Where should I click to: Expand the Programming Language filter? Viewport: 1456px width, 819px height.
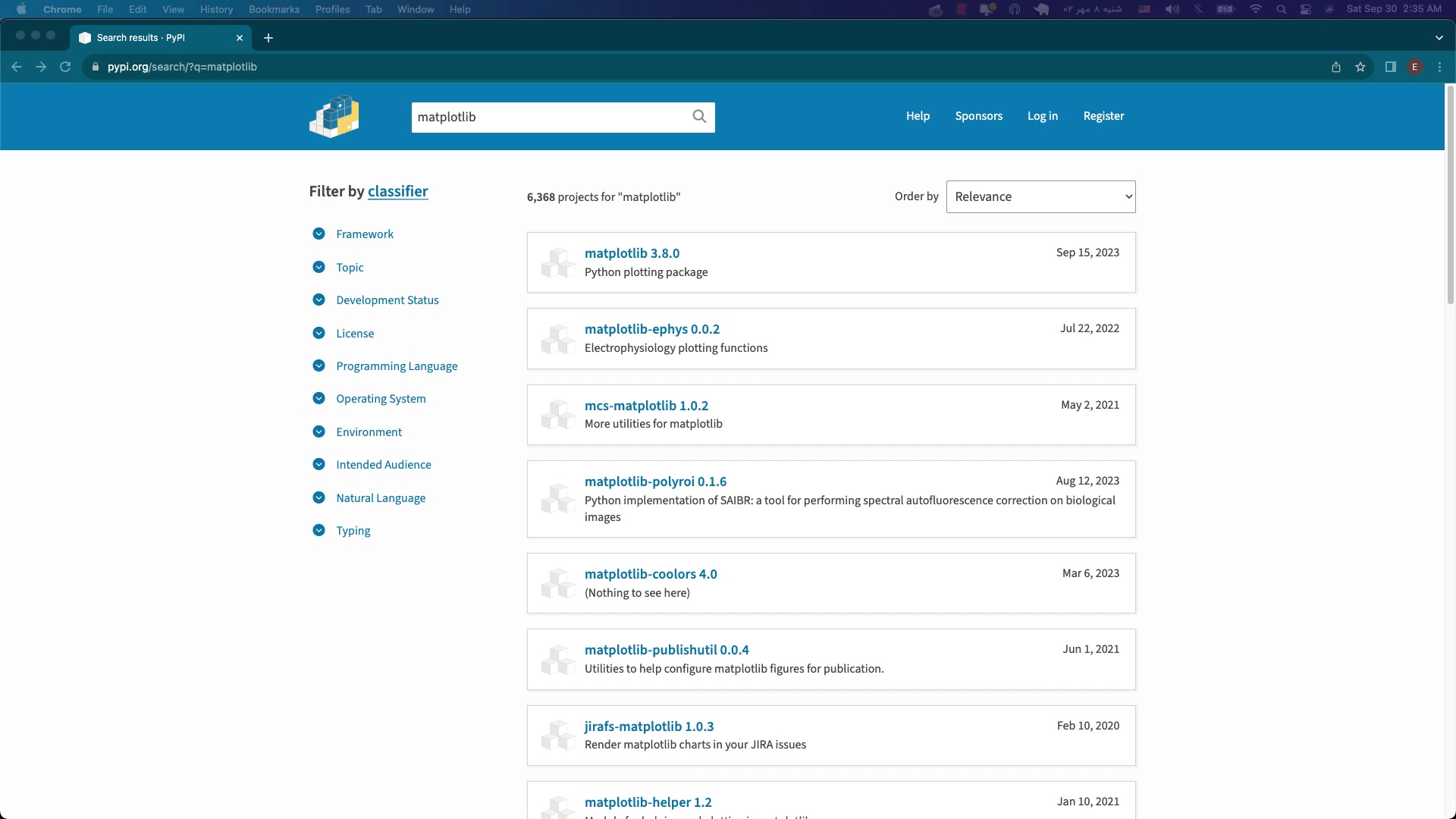[396, 366]
